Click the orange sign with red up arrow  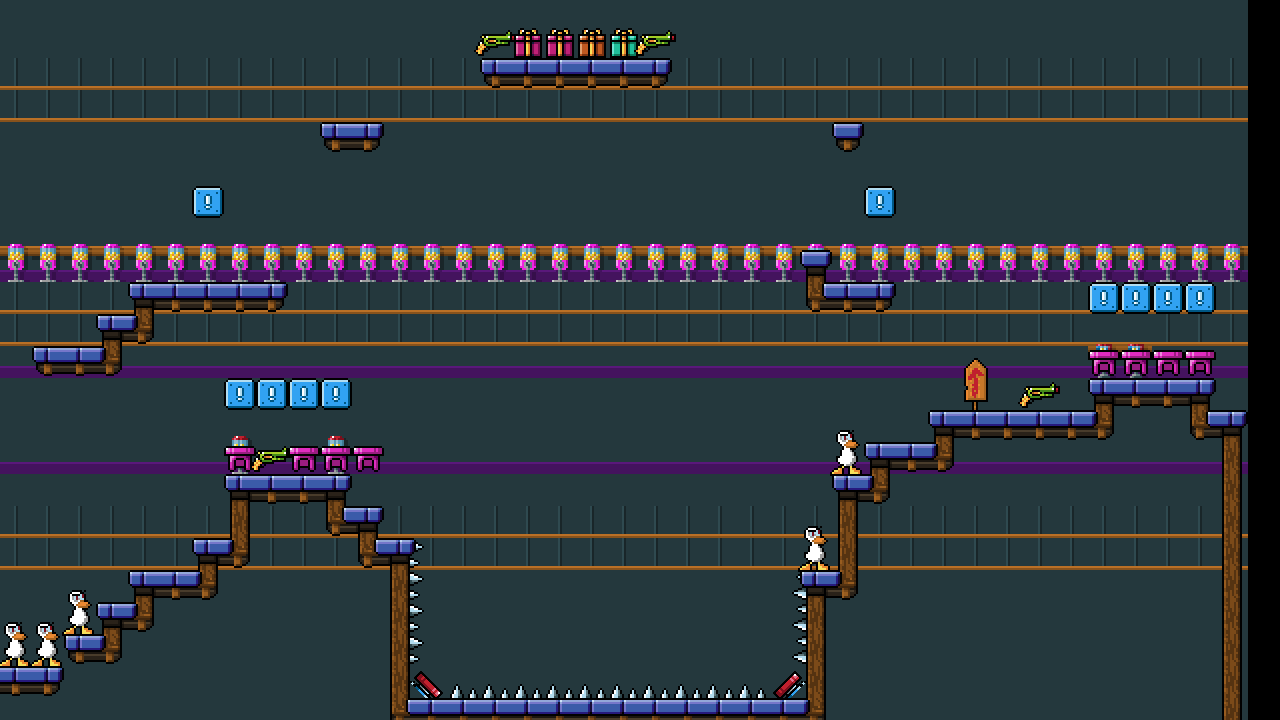(976, 384)
